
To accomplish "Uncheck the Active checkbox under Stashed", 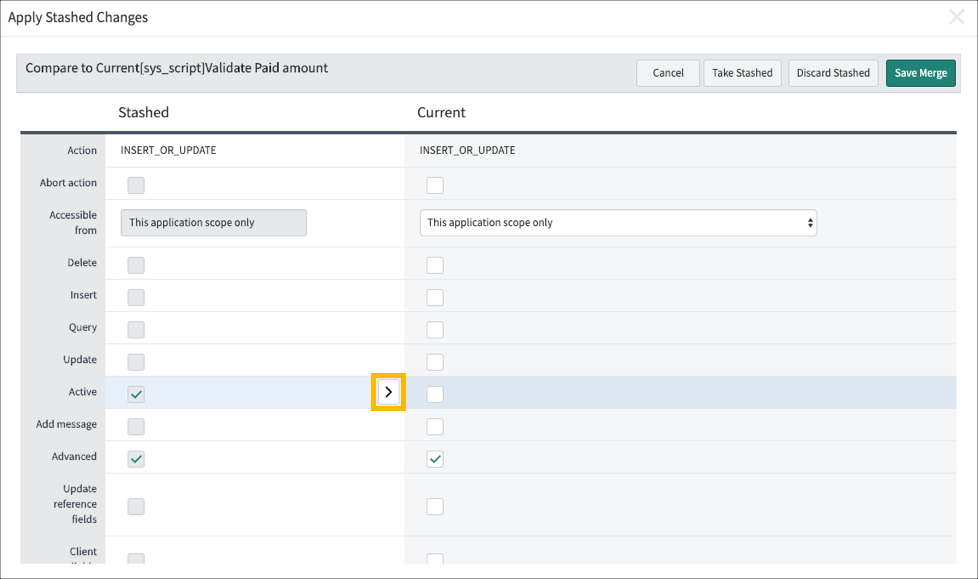I will pos(136,393).
